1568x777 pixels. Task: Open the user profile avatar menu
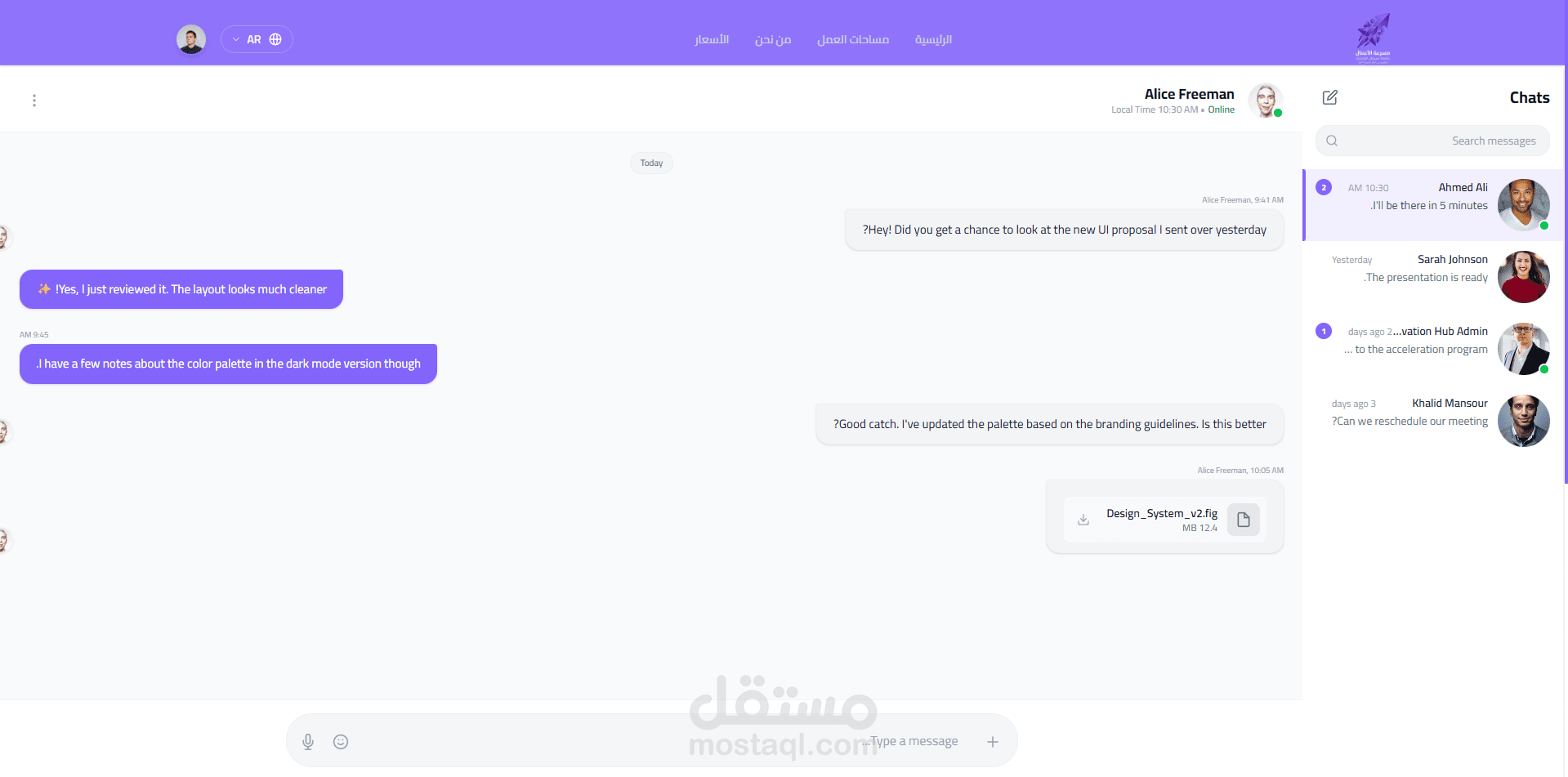[x=191, y=39]
